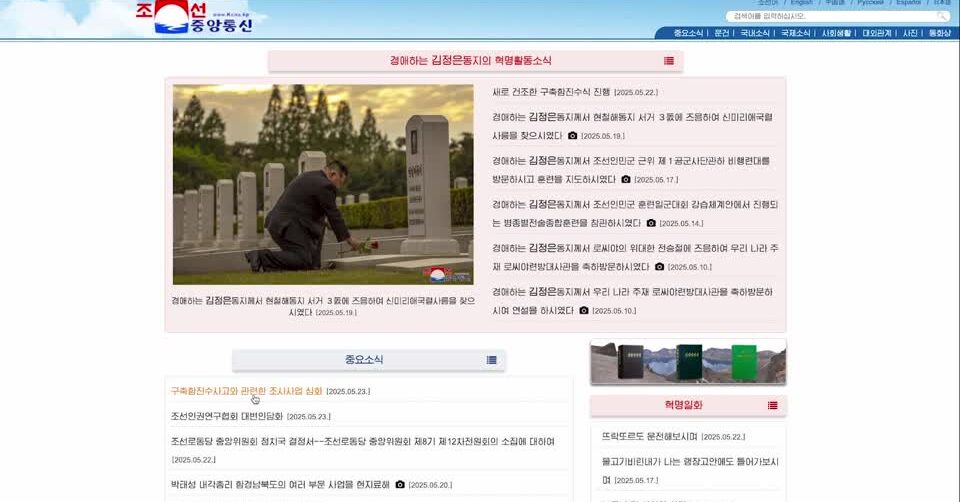
Task: Open article 조선인권연구협회 대변인담화
Action: 225,416
